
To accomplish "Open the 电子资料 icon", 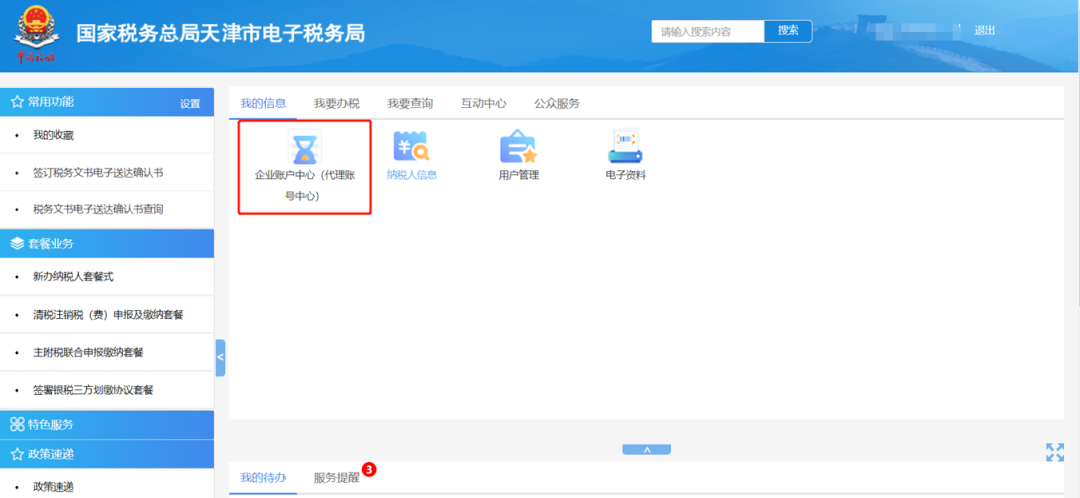I will (625, 148).
